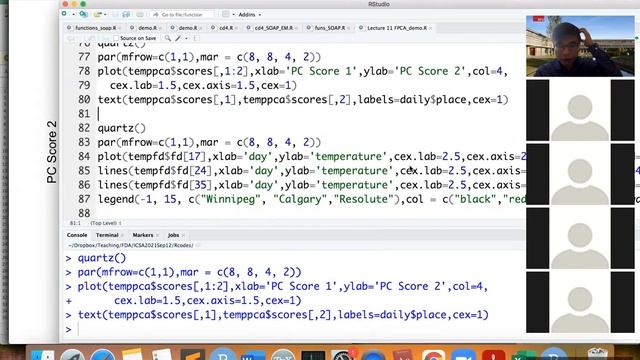
Task: Switch to functions_soap.R tab
Action: point(96,28)
